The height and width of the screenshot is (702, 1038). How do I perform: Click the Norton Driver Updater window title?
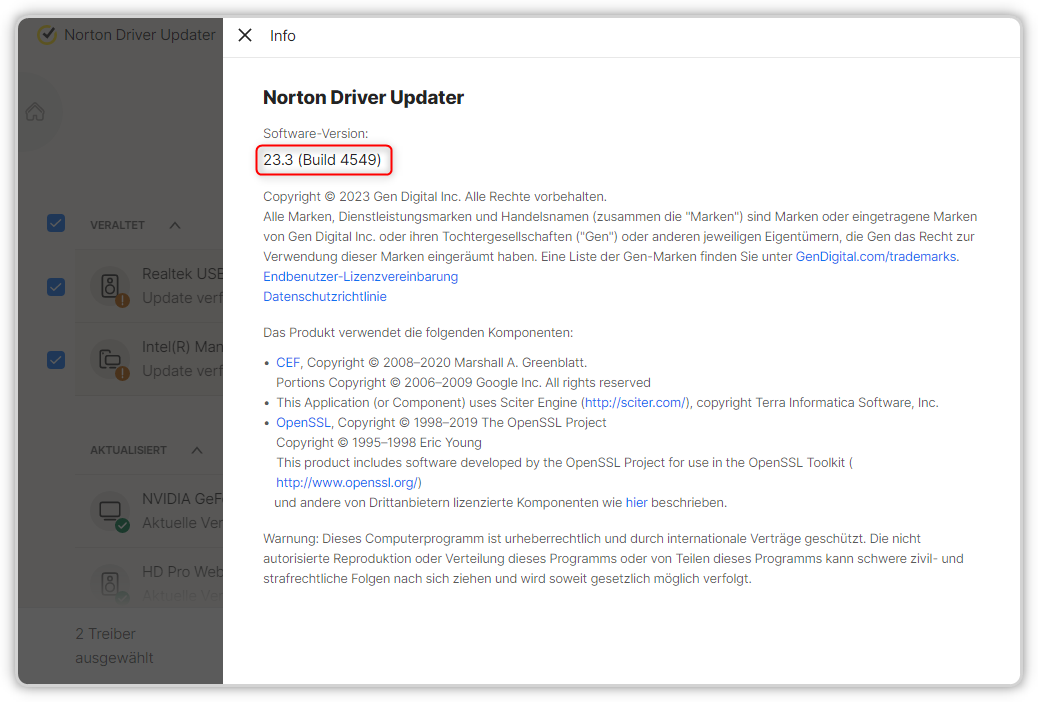pyautogui.click(x=140, y=34)
